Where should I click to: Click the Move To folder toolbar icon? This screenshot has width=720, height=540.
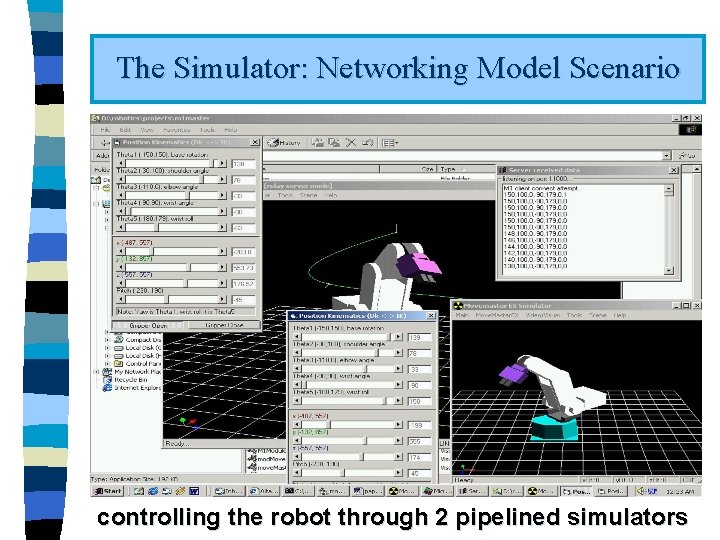317,143
